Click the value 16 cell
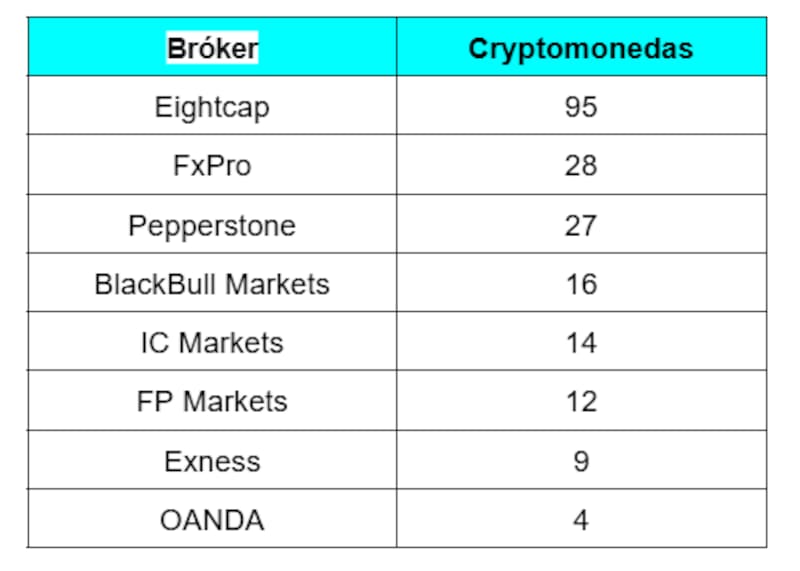Viewport: 800px width, 571px height. coord(581,283)
